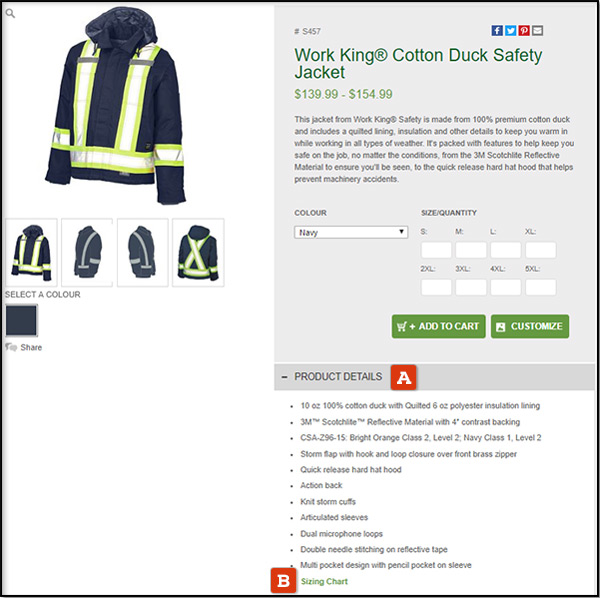Open the Sizing Chart link

pos(324,581)
